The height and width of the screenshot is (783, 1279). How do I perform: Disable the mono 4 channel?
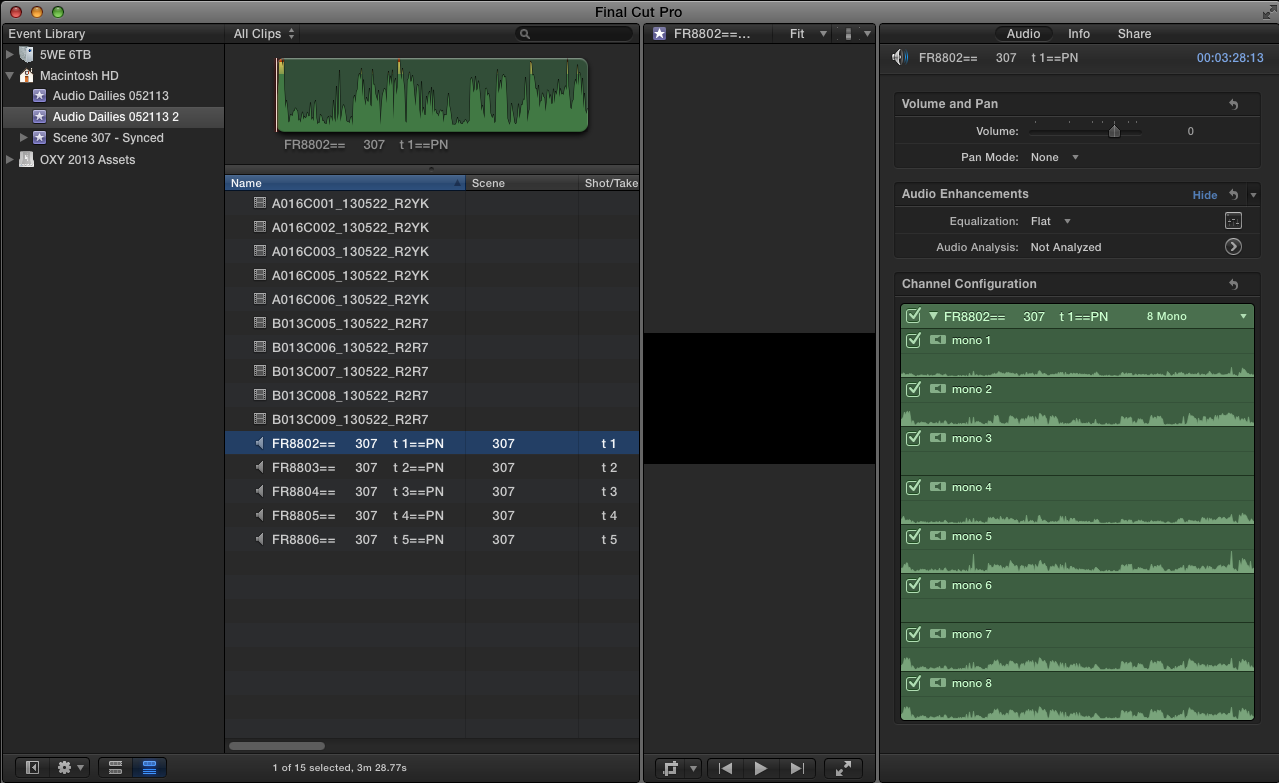point(913,487)
